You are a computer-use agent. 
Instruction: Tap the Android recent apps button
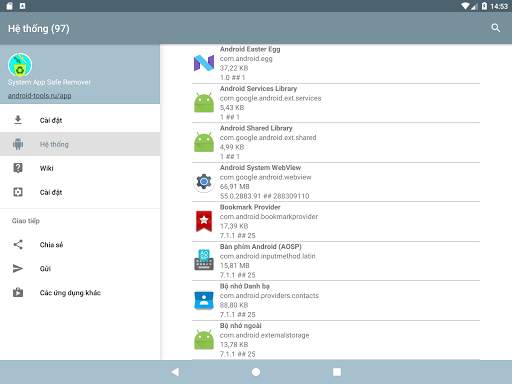(x=337, y=372)
